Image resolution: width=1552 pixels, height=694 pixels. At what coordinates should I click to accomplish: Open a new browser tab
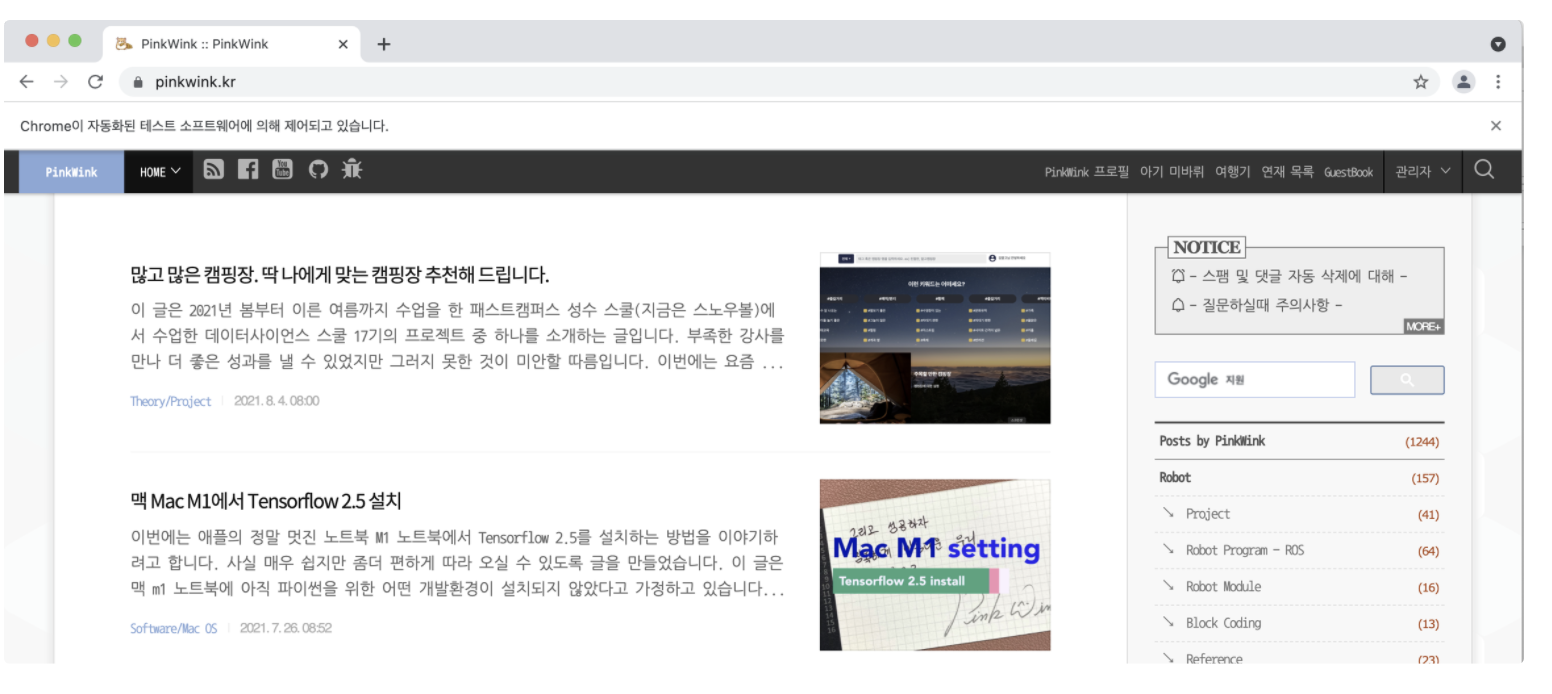pos(384,44)
